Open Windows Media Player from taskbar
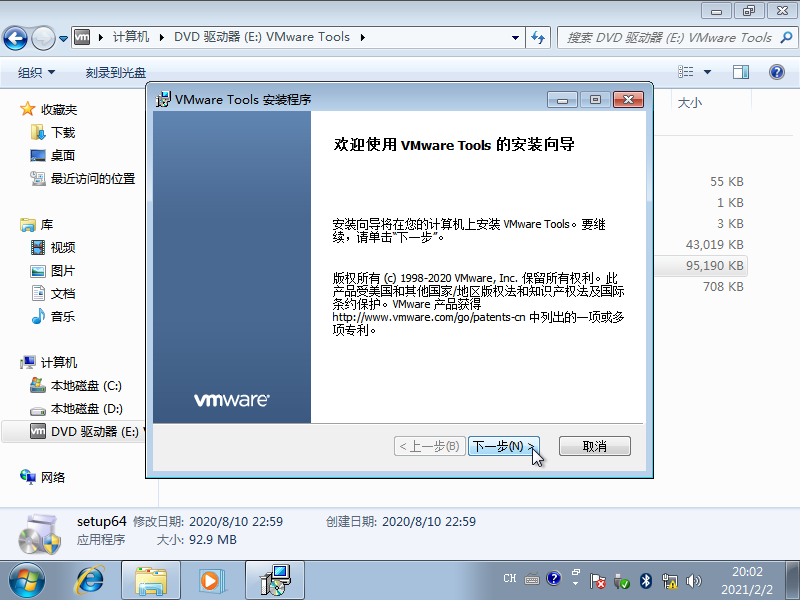Image resolution: width=800 pixels, height=600 pixels. point(210,581)
